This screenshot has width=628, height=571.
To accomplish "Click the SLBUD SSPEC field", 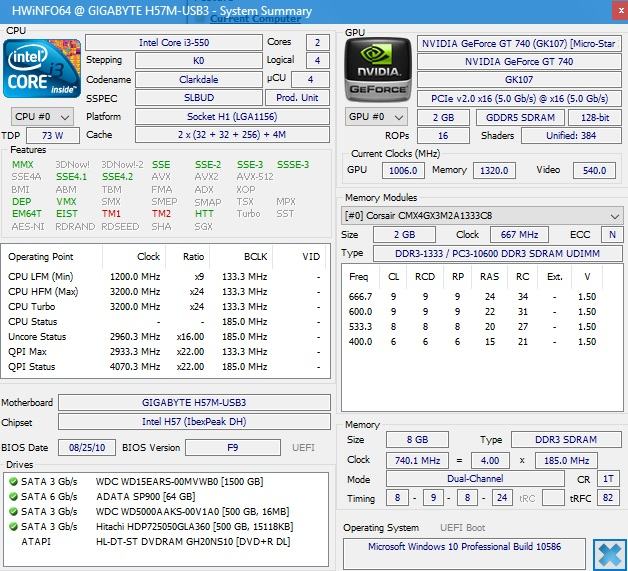I will point(199,98).
